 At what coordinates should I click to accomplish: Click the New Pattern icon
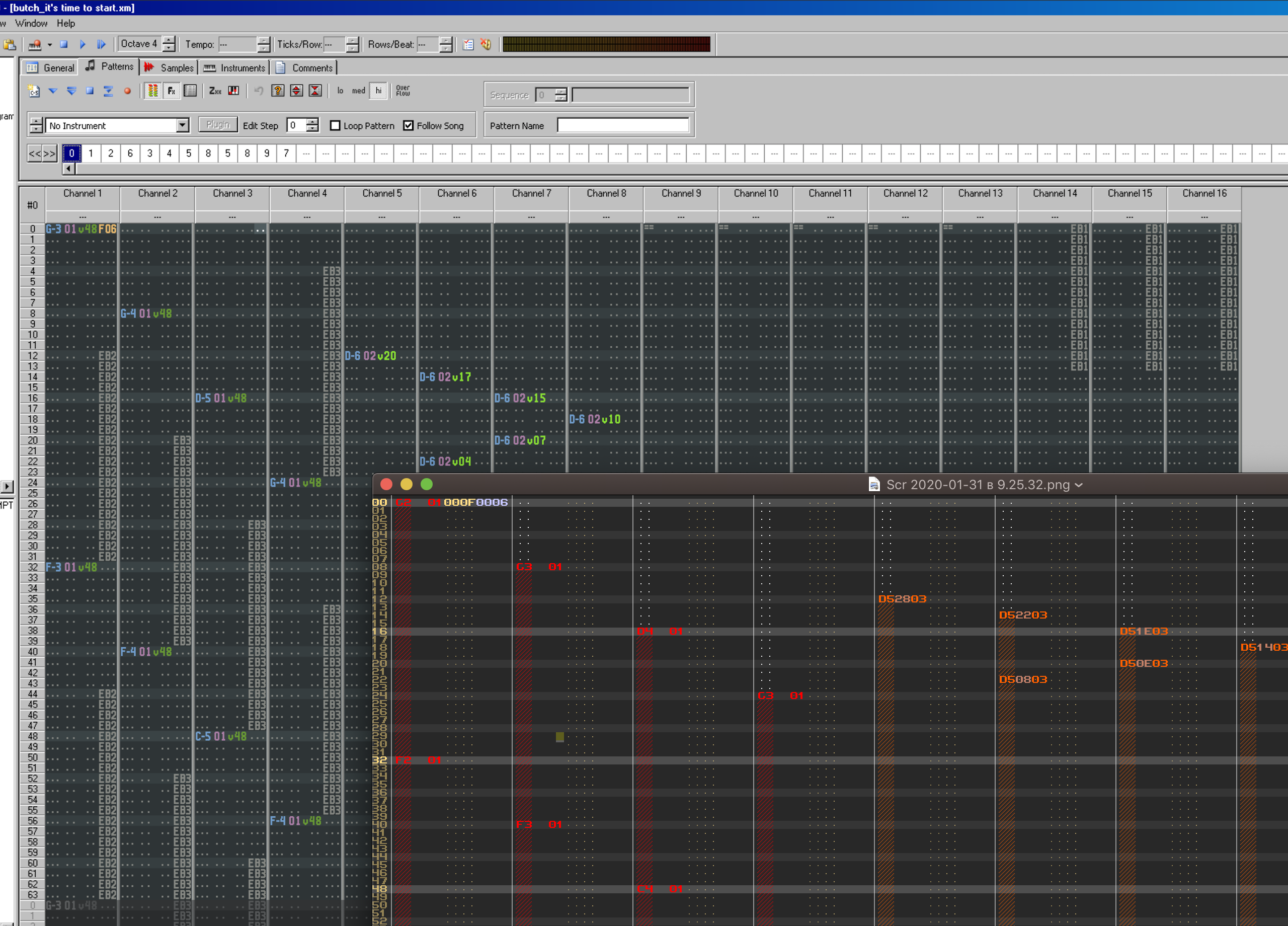click(x=34, y=91)
